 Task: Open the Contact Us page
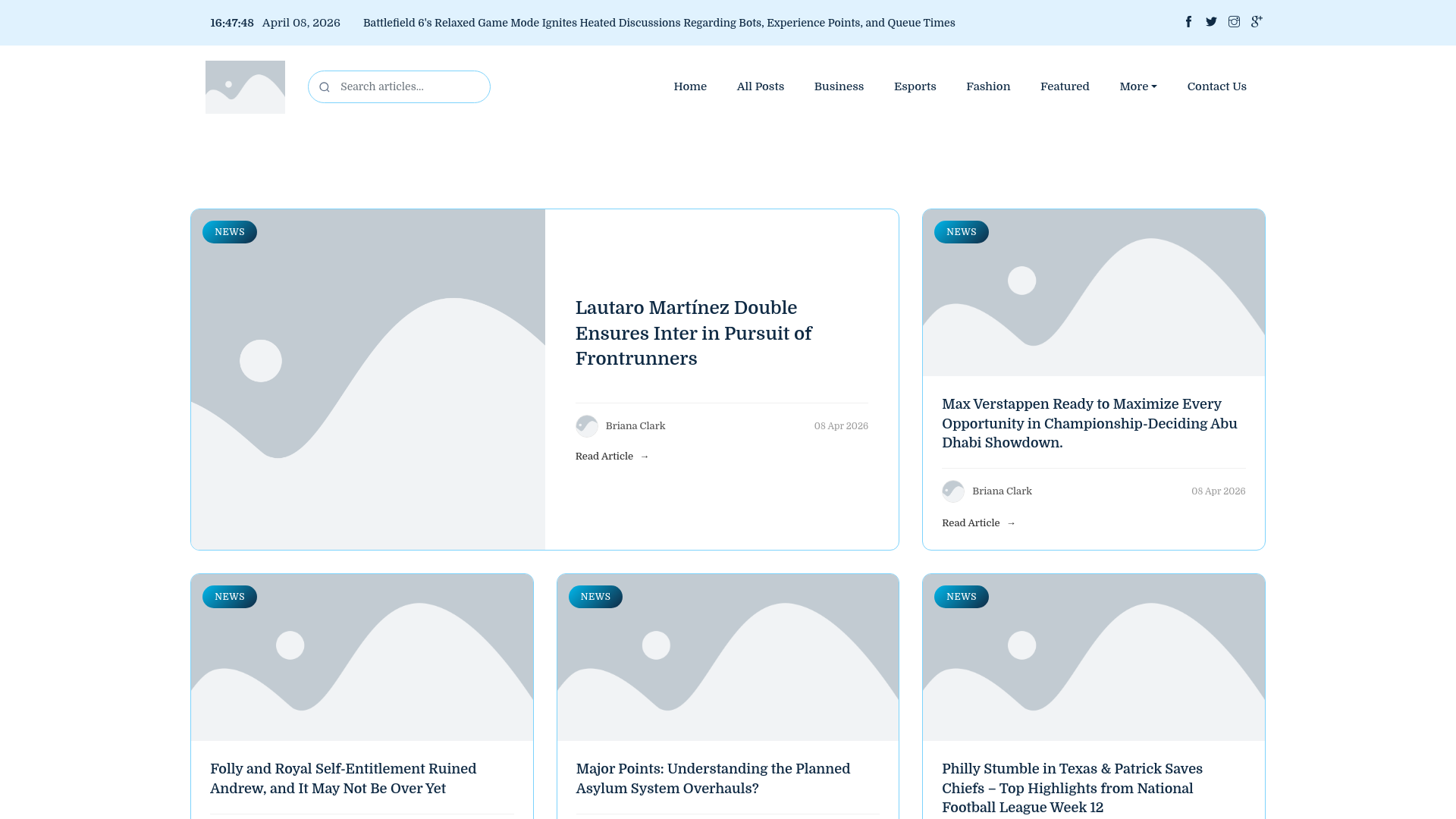coord(1216,86)
